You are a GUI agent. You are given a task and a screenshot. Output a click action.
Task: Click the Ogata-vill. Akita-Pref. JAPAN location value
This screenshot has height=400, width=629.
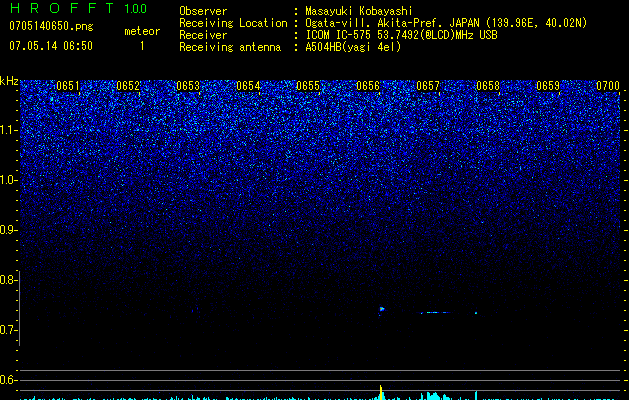(x=446, y=23)
